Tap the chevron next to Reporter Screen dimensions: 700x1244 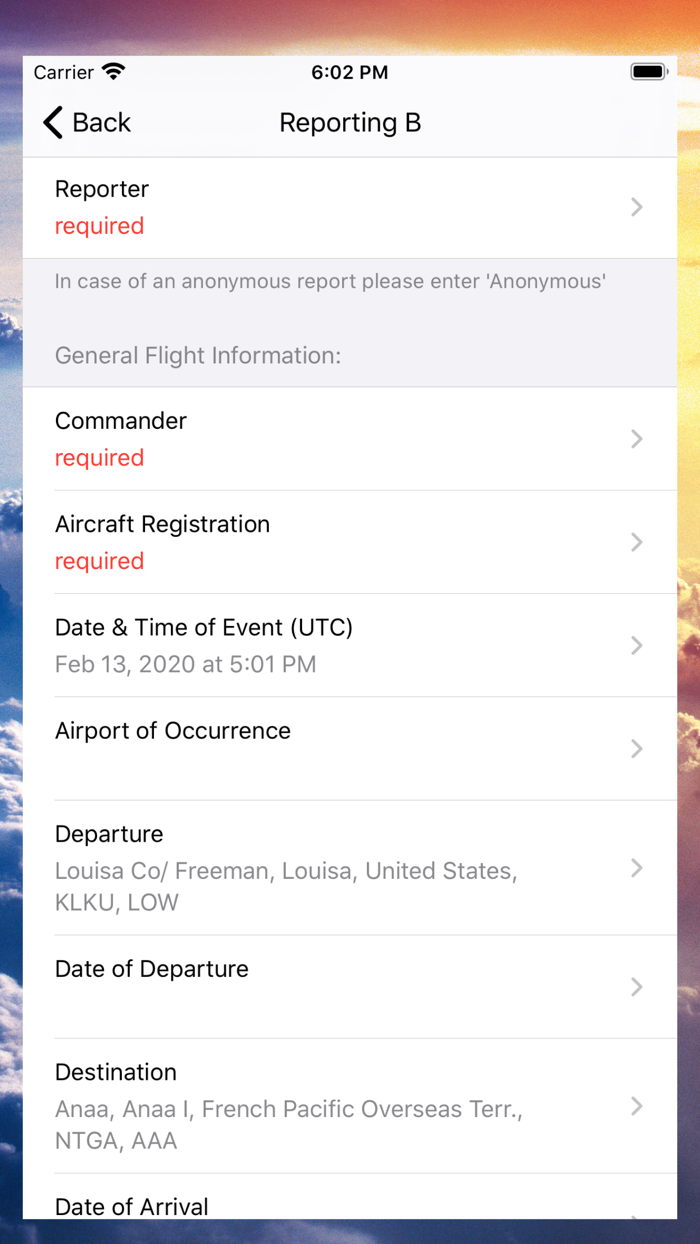click(x=637, y=207)
